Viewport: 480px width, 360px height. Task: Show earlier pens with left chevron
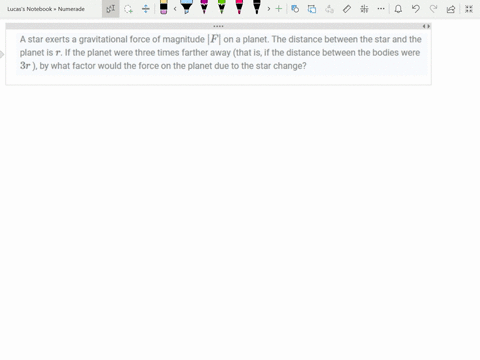tap(175, 9)
